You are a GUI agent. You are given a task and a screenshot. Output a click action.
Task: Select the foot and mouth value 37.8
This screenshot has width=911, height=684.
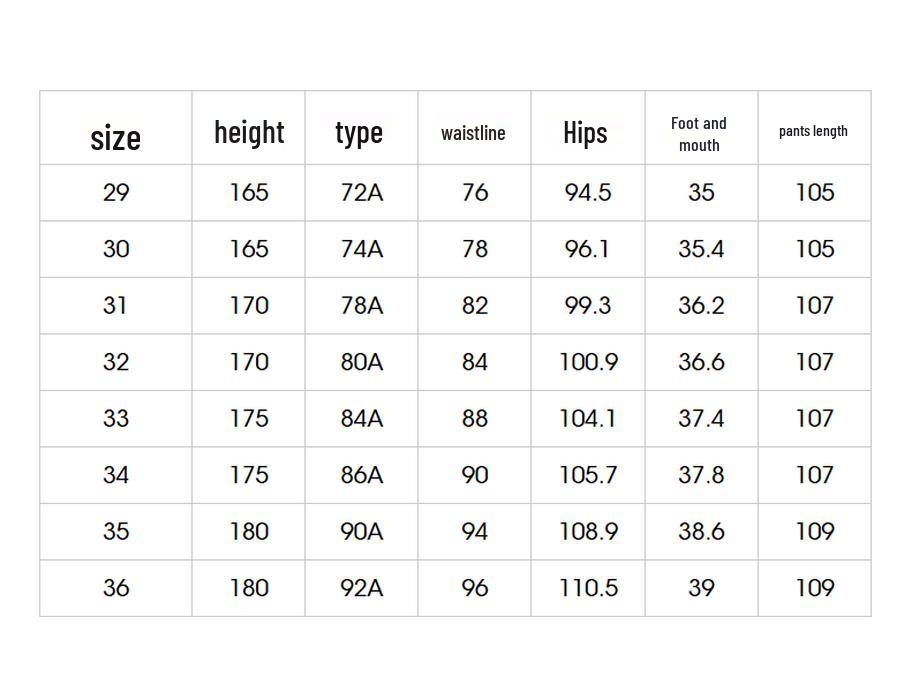coord(701,475)
